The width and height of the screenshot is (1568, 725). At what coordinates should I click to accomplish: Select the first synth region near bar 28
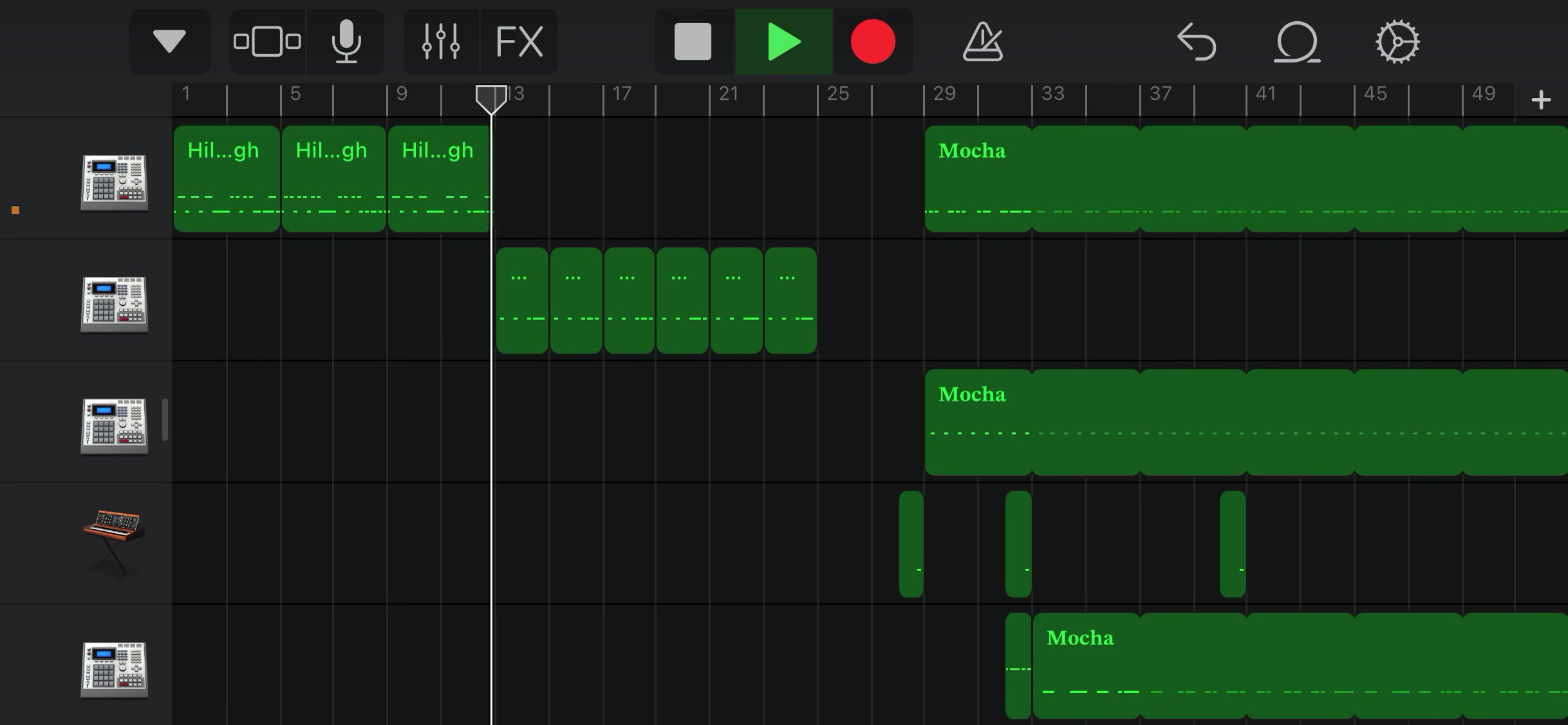click(x=911, y=544)
